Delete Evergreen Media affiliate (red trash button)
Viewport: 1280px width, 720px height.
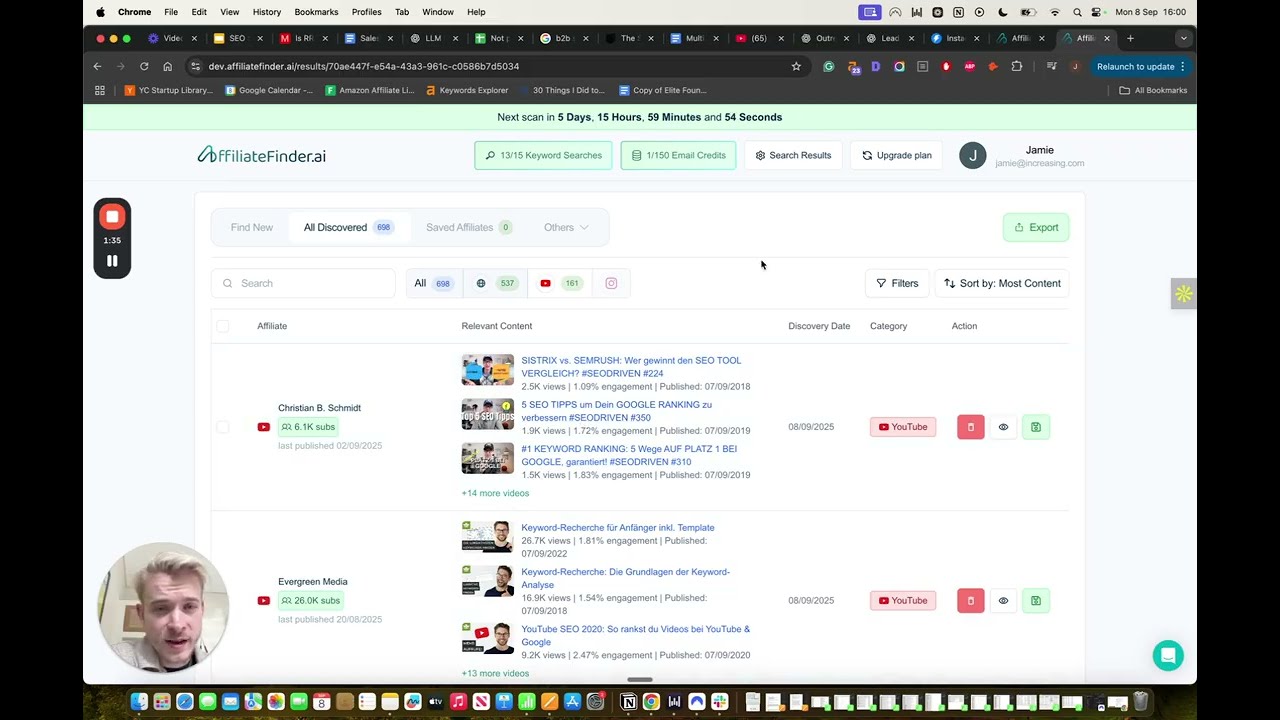[x=970, y=600]
